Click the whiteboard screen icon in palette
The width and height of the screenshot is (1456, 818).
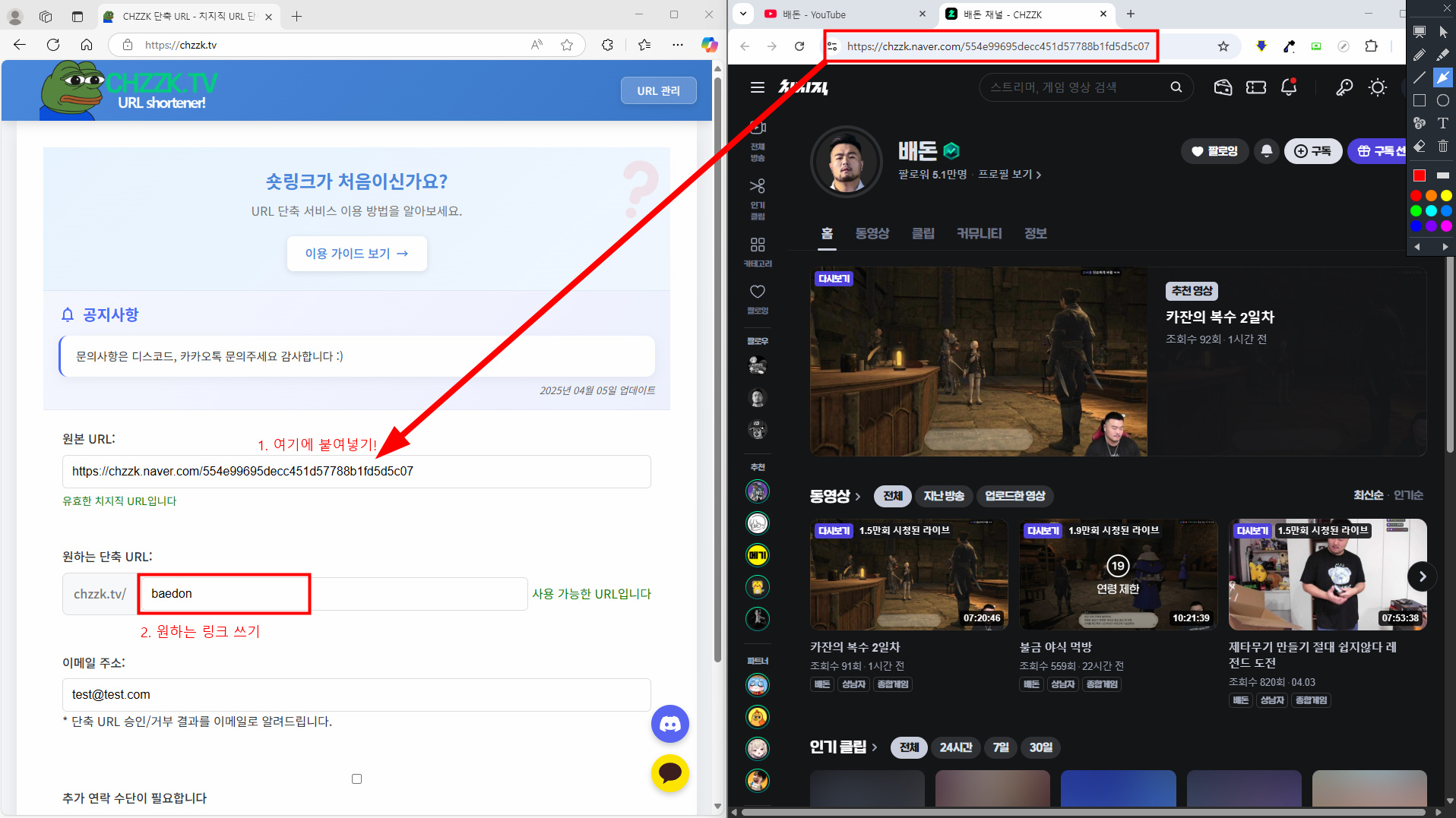[1419, 32]
